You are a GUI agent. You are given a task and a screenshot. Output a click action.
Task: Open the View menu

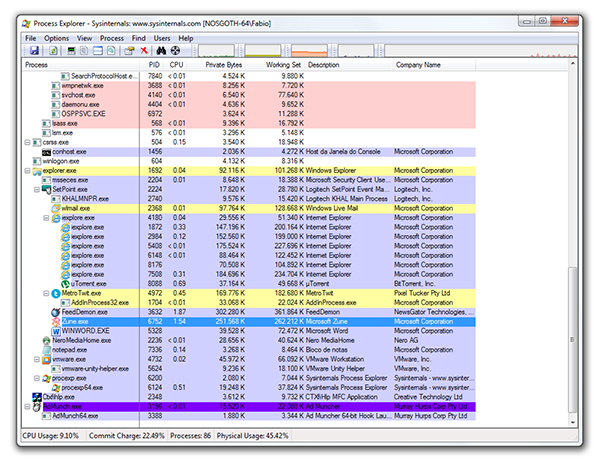tap(84, 38)
